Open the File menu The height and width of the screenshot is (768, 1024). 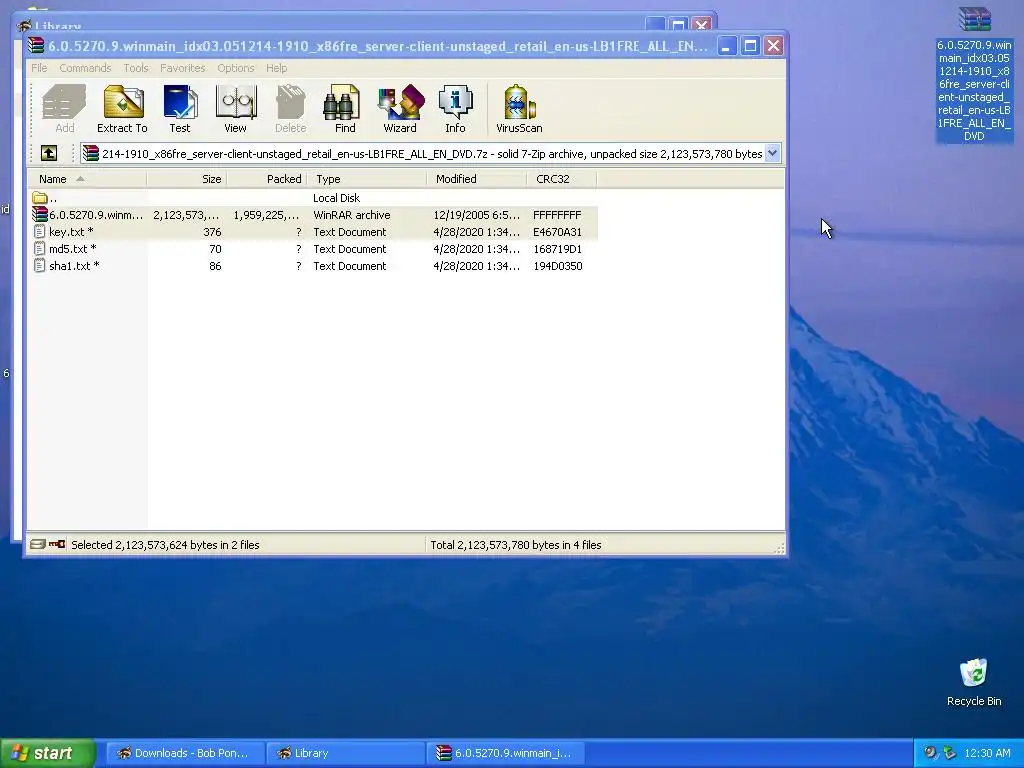(x=39, y=68)
